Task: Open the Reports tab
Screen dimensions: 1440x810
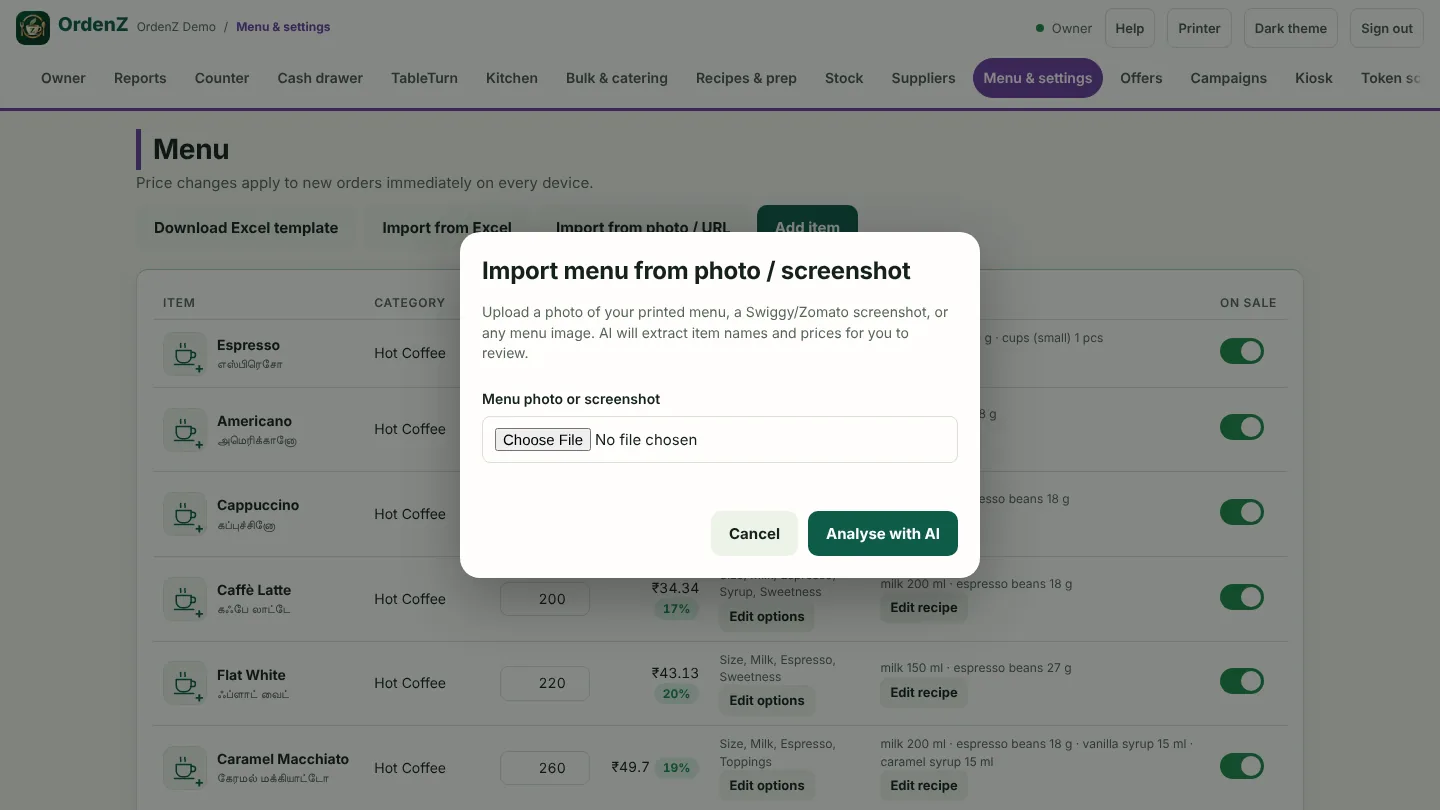Action: (x=140, y=78)
